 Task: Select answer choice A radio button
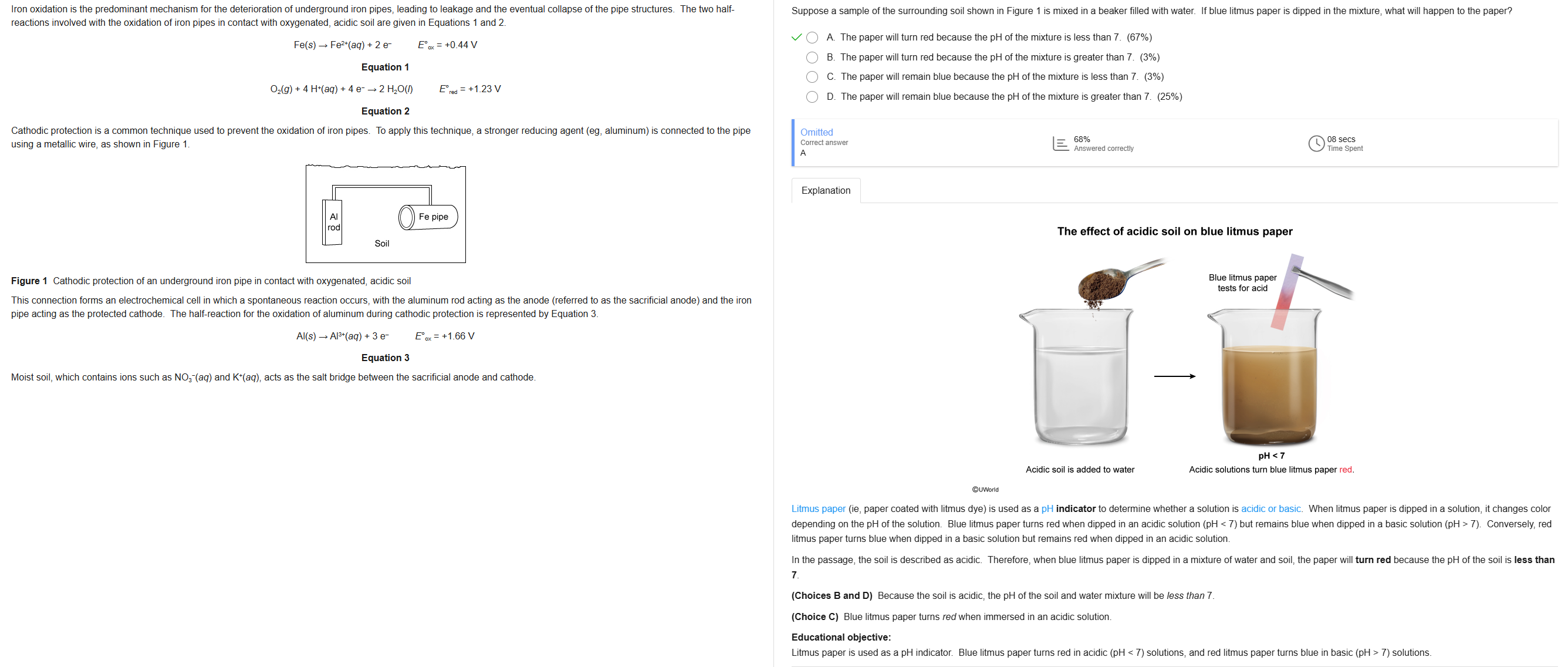(x=812, y=38)
